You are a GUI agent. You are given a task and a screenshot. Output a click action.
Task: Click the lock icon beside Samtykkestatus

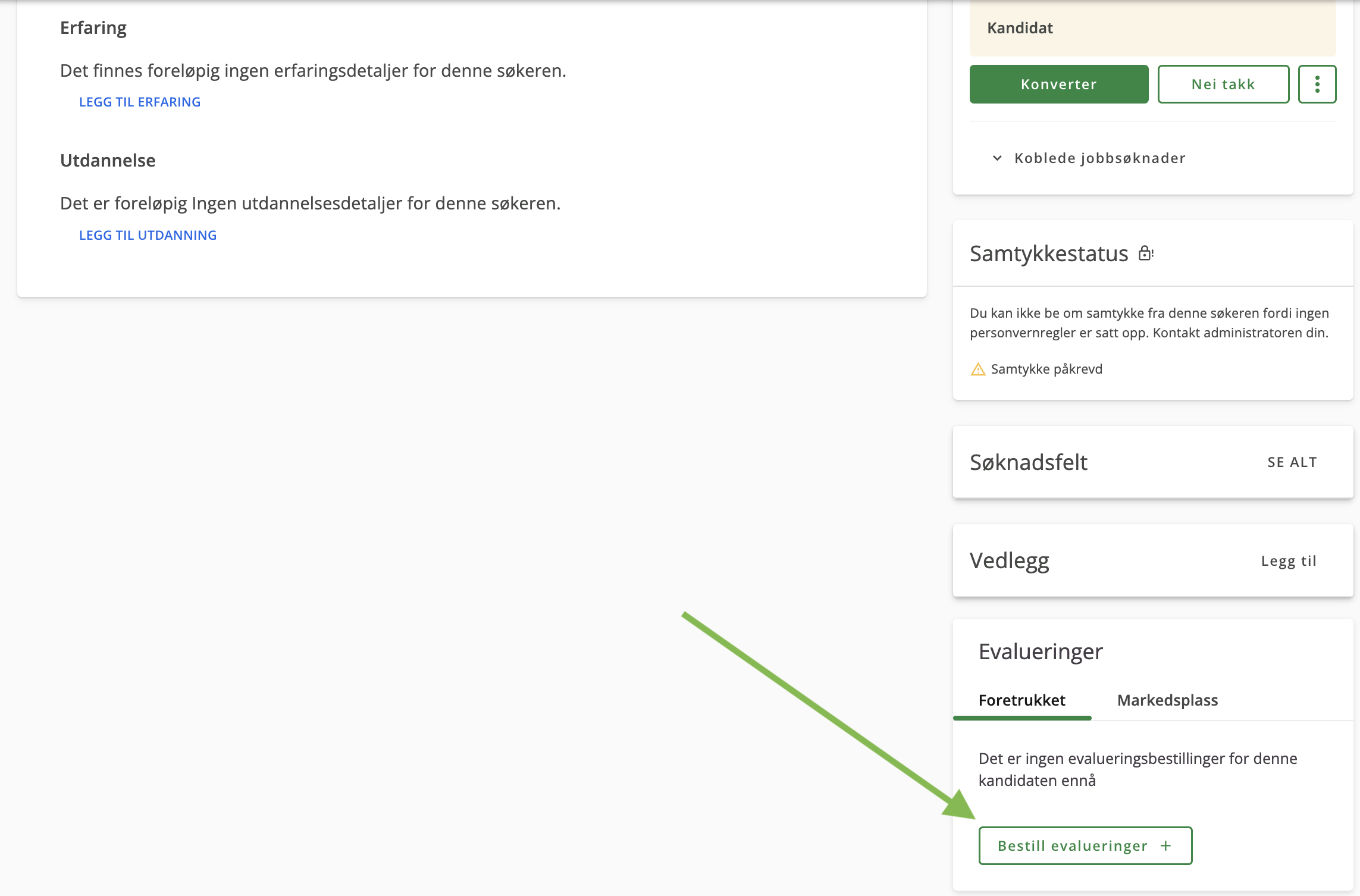point(1146,253)
